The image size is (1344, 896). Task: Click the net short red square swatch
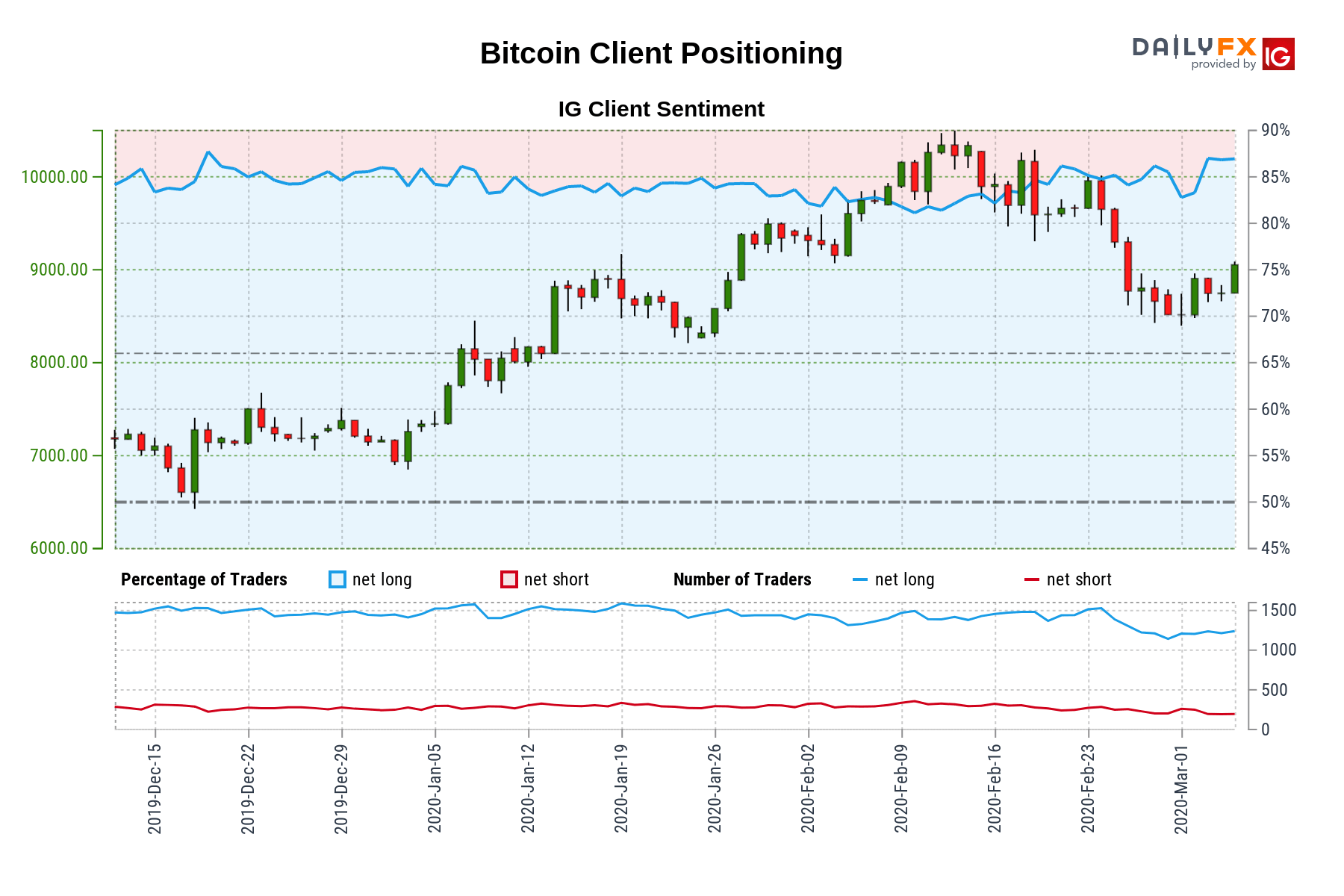[x=509, y=579]
